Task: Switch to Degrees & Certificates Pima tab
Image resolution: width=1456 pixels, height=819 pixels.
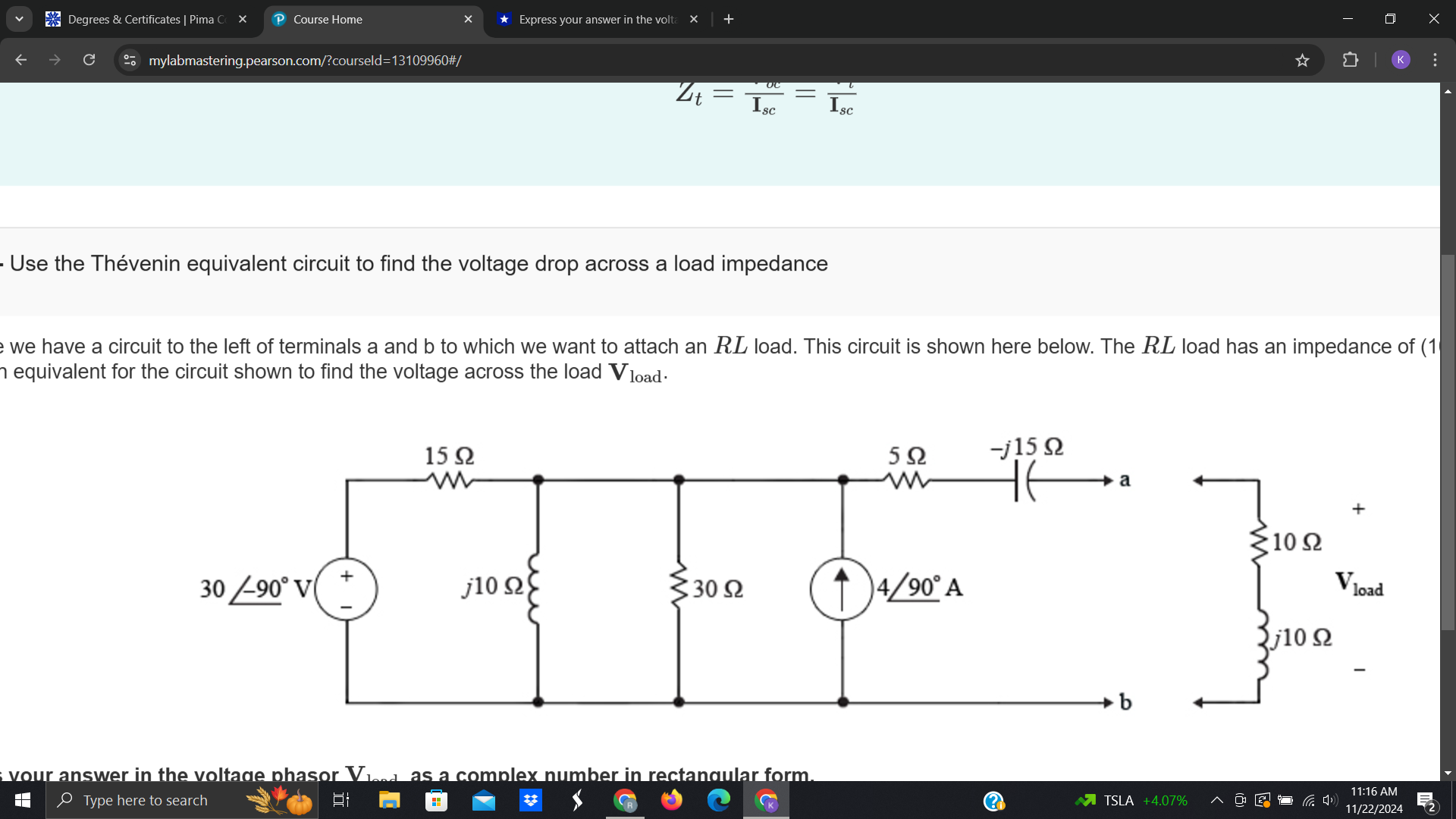Action: [146, 20]
